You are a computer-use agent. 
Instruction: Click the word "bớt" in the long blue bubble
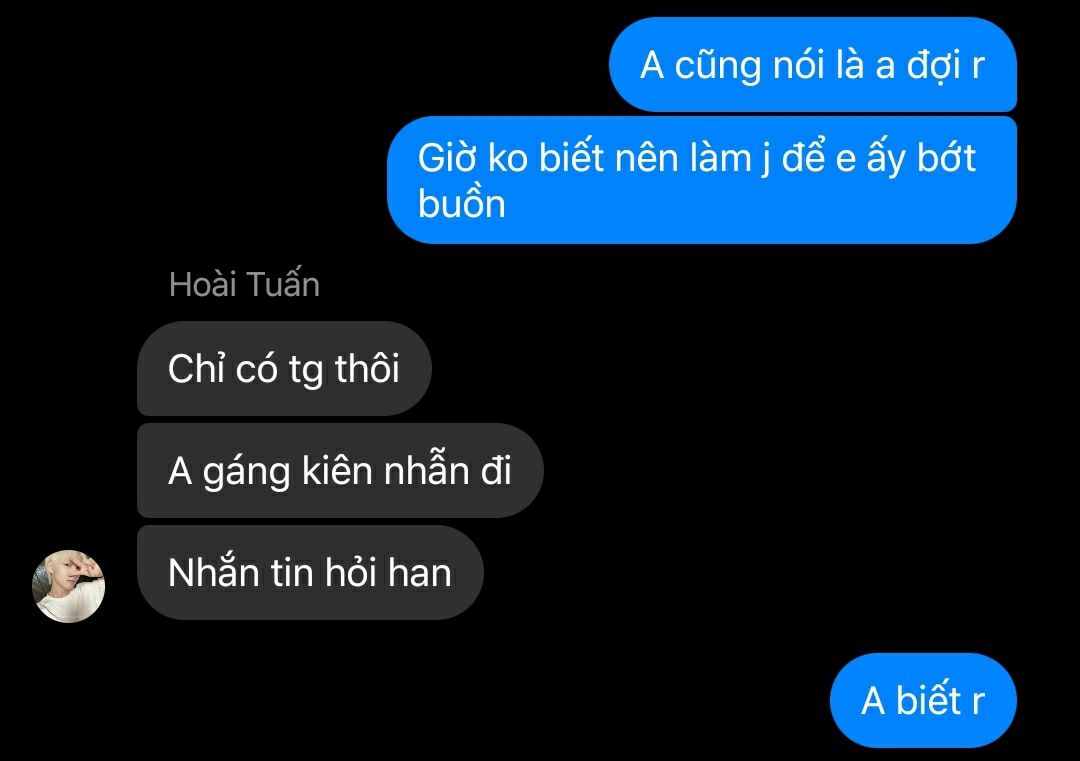[946, 158]
